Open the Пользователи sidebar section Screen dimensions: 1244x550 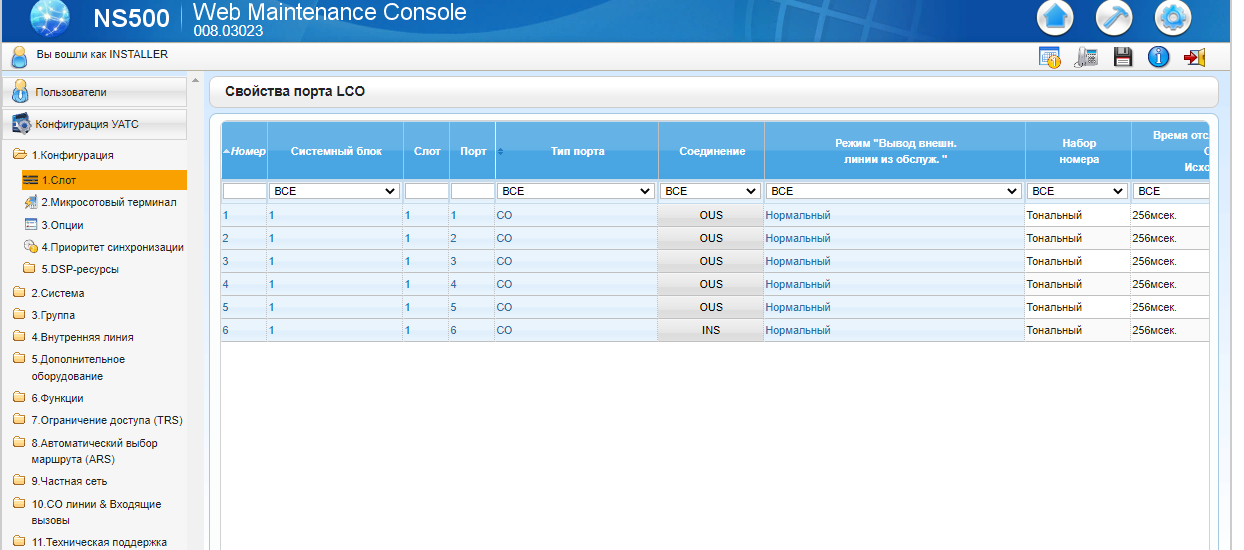(94, 92)
